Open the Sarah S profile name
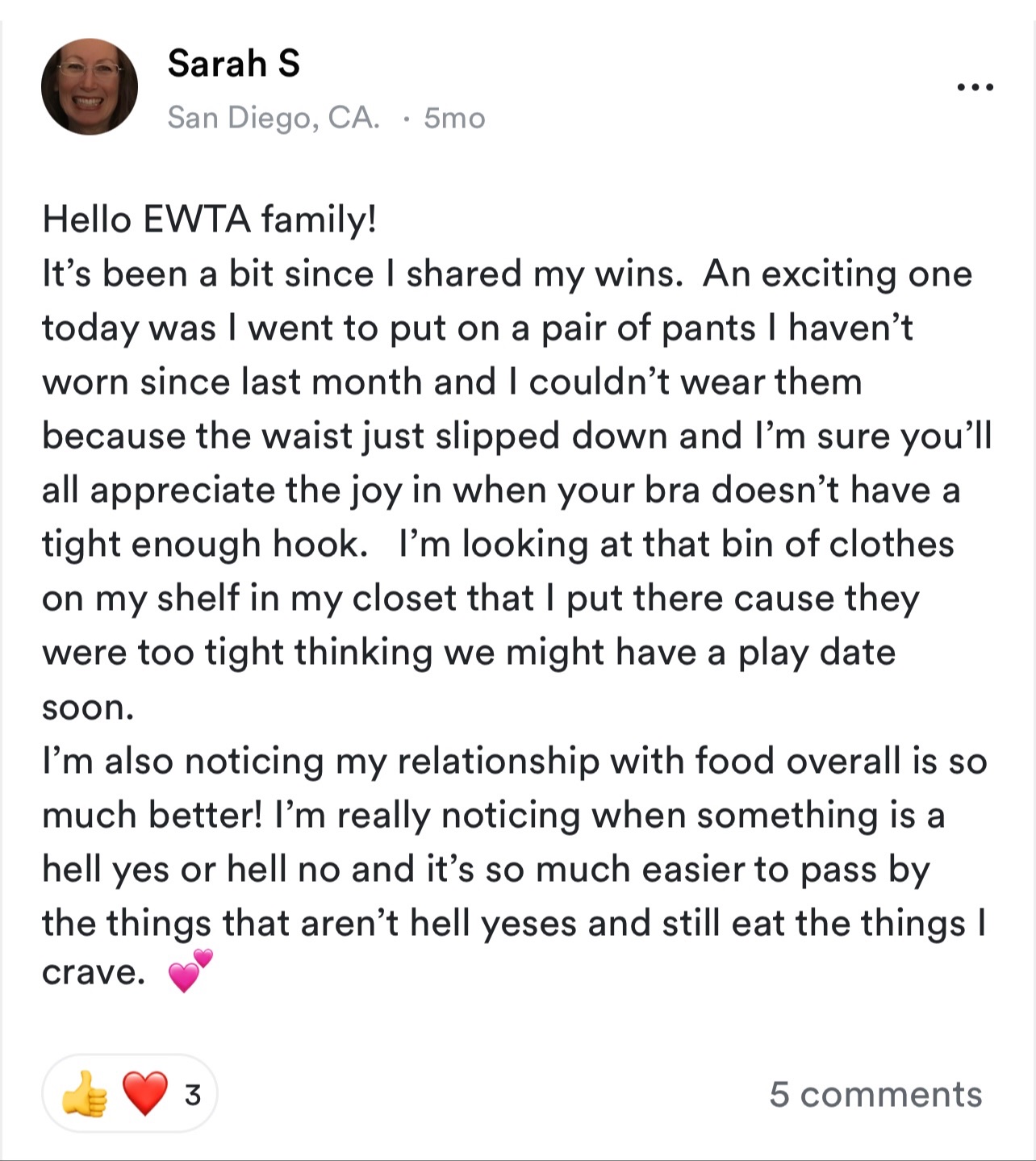Viewport: 1036px width, 1161px height. point(233,64)
